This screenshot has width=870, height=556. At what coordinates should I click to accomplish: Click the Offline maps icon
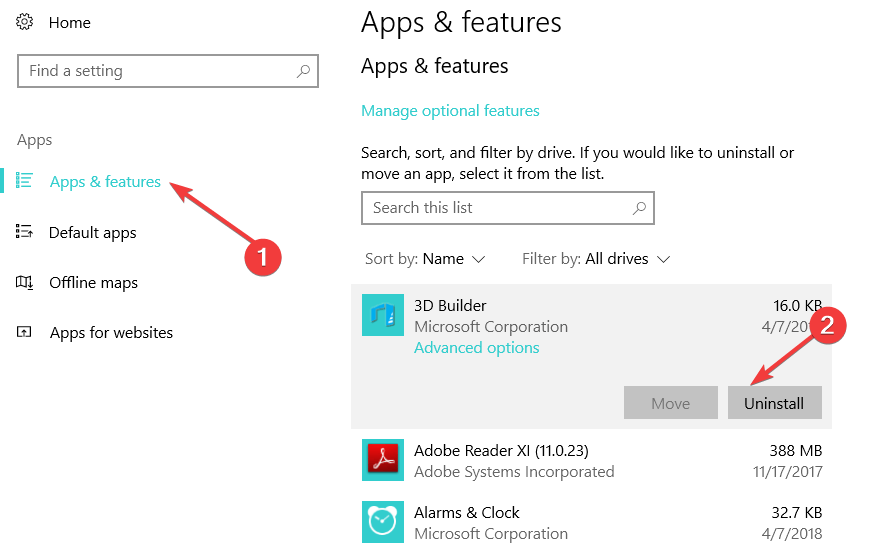(x=25, y=283)
